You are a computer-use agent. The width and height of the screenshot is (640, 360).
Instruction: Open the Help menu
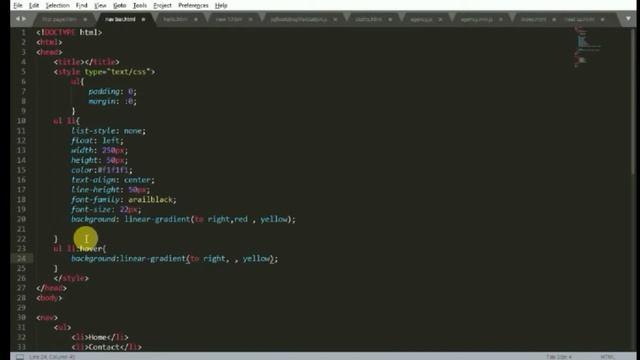221,5
